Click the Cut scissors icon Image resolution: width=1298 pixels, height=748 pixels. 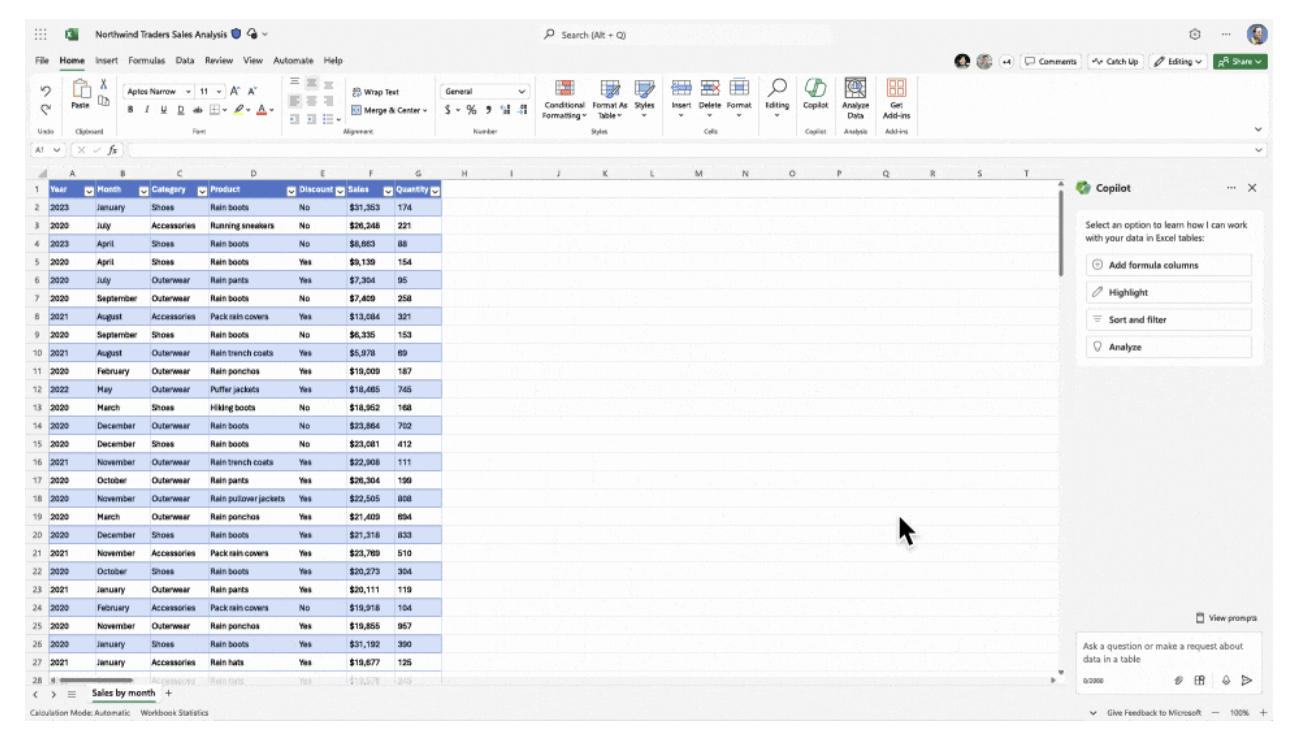point(103,85)
